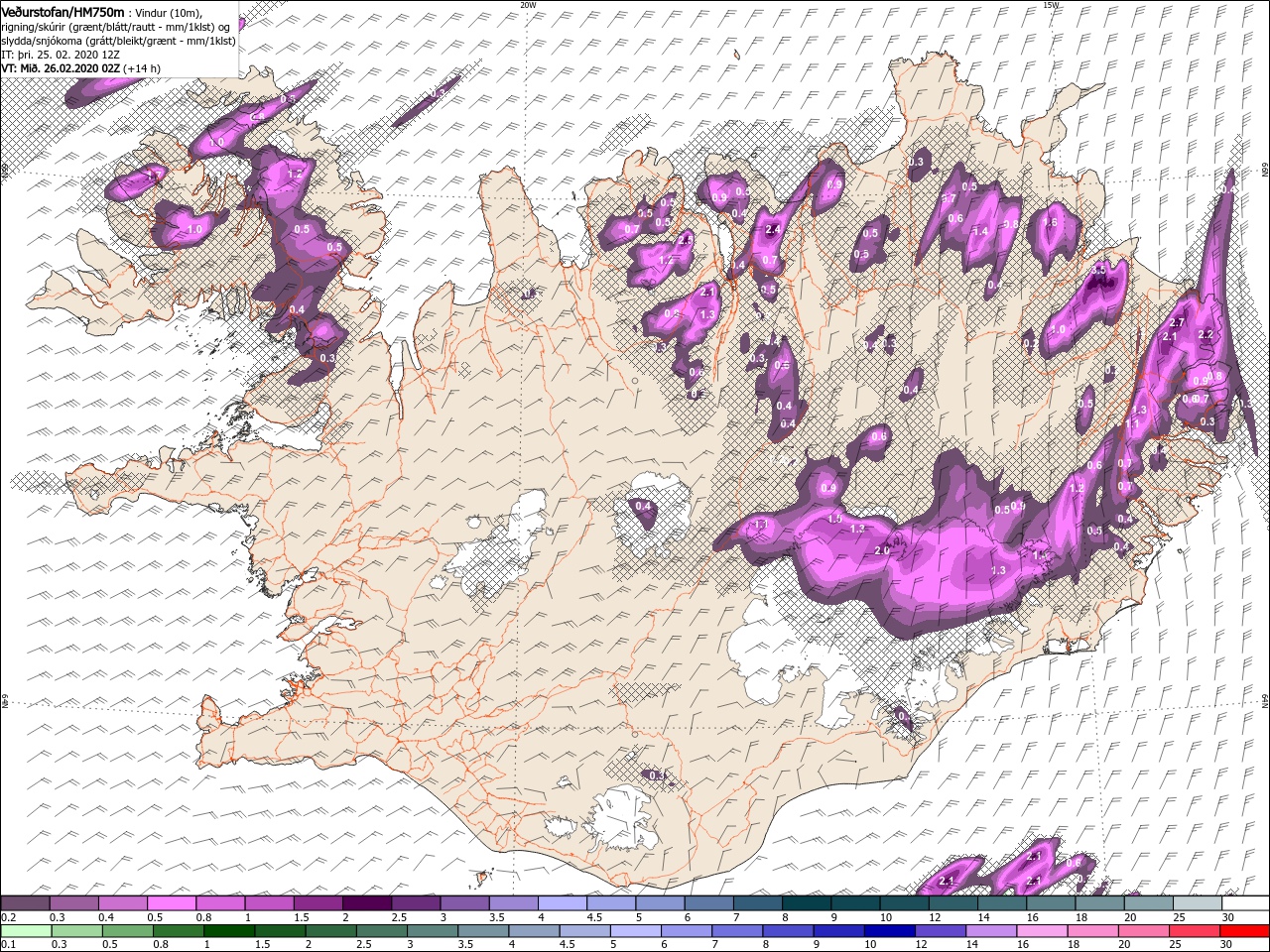Click the 2.5–3 grey-green rain legend swatch
This screenshot has height=952, width=1270.
(381, 931)
